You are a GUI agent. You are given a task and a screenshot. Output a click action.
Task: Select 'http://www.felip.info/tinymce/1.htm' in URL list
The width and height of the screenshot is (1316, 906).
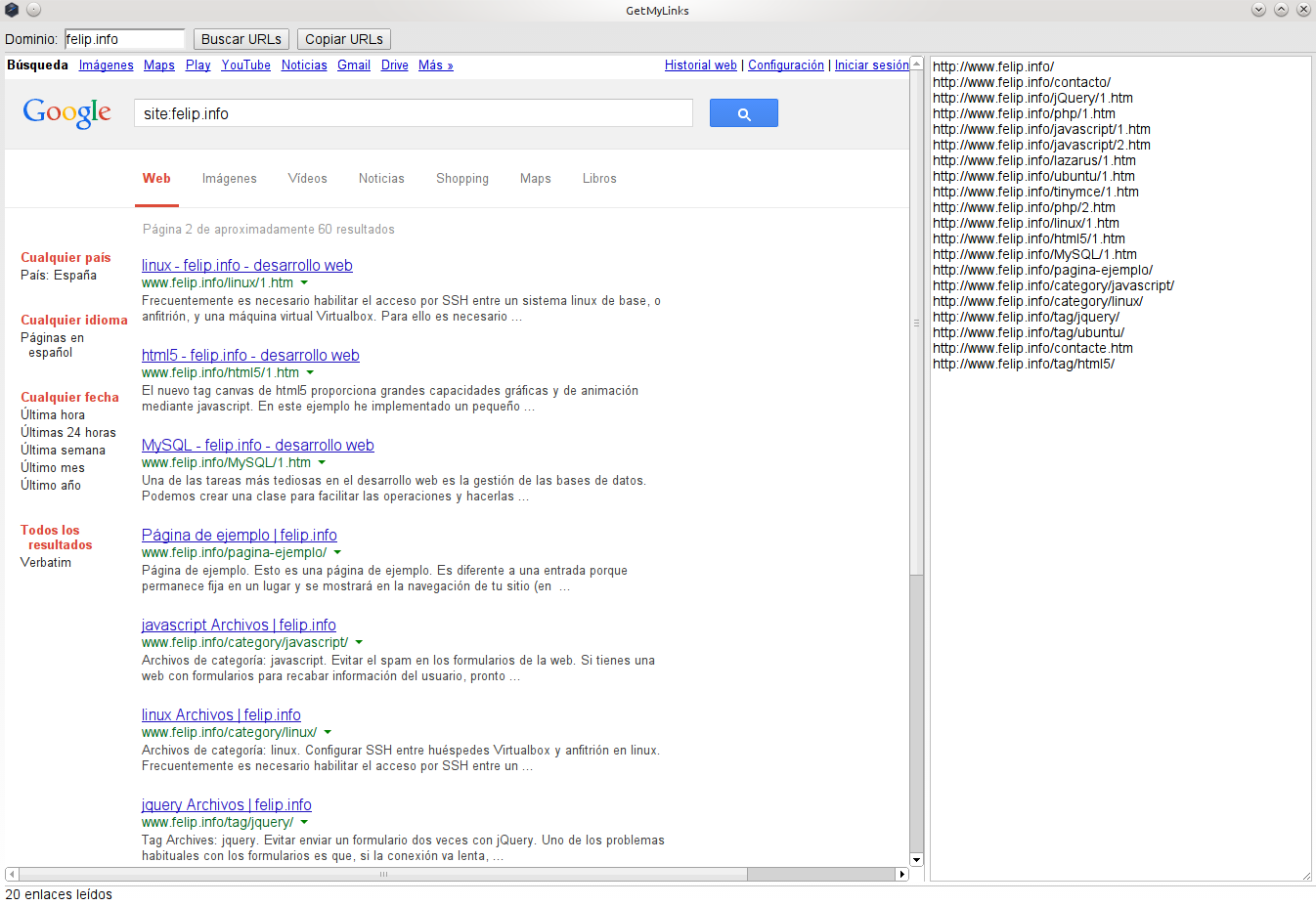coord(1035,192)
